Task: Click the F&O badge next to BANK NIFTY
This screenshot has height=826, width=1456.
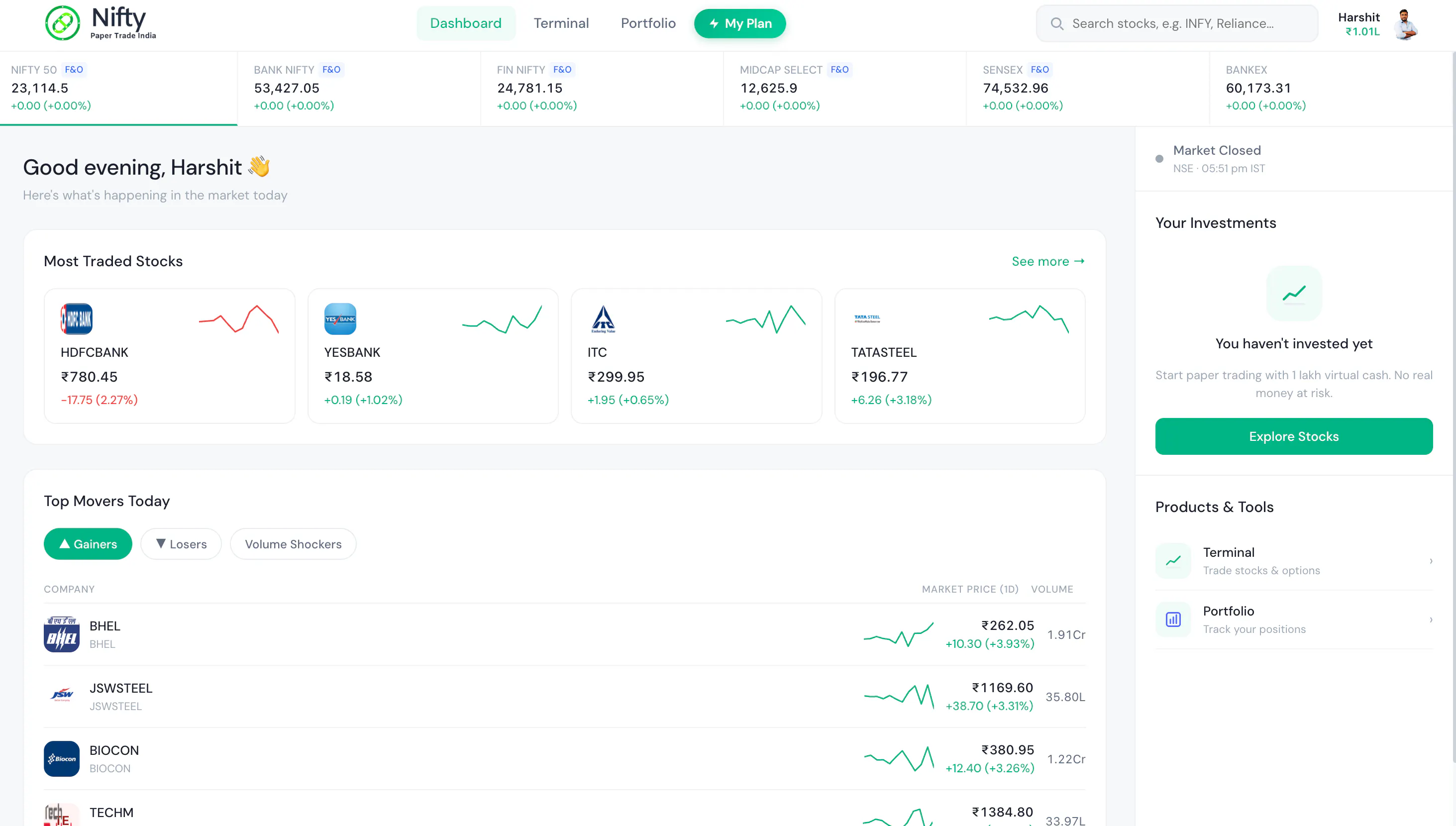Action: click(331, 70)
